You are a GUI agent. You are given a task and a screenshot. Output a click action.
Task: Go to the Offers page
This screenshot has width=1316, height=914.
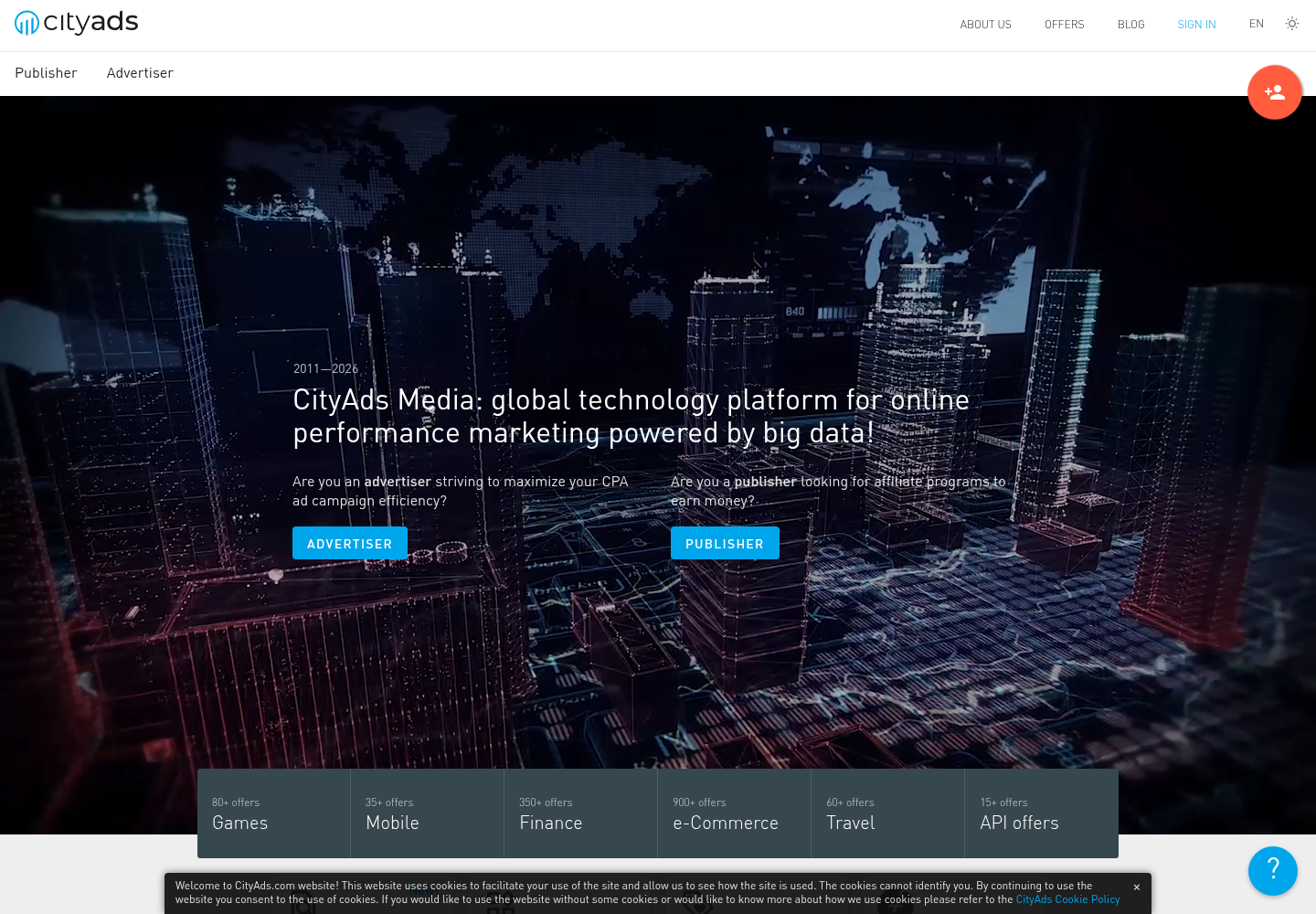[x=1065, y=25]
